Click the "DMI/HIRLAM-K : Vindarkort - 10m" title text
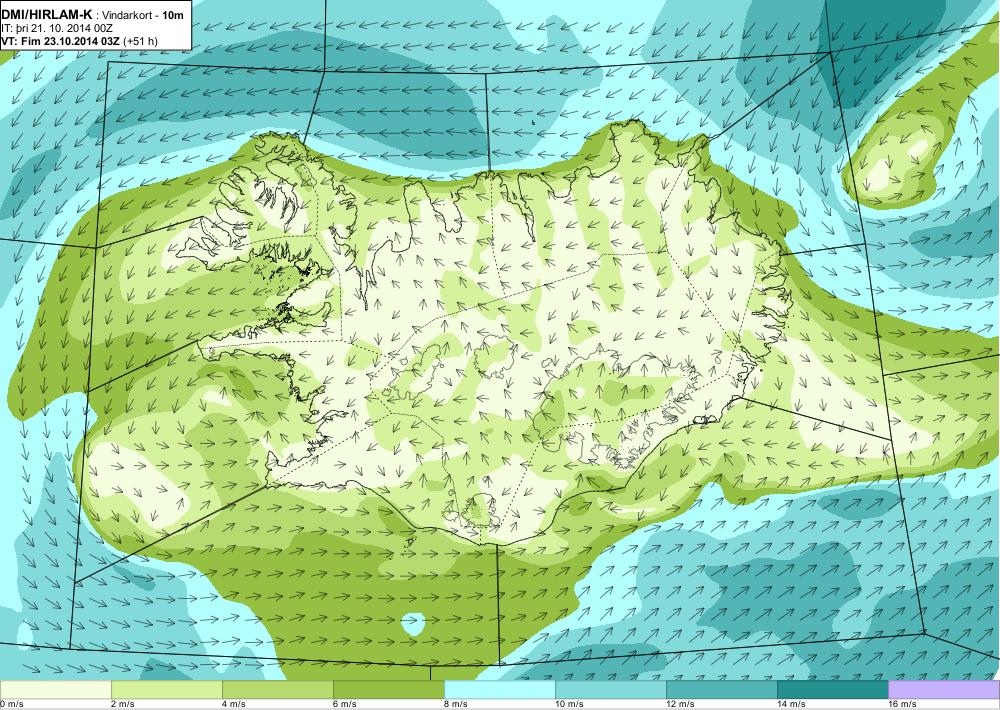The image size is (1000, 710). coord(92,15)
